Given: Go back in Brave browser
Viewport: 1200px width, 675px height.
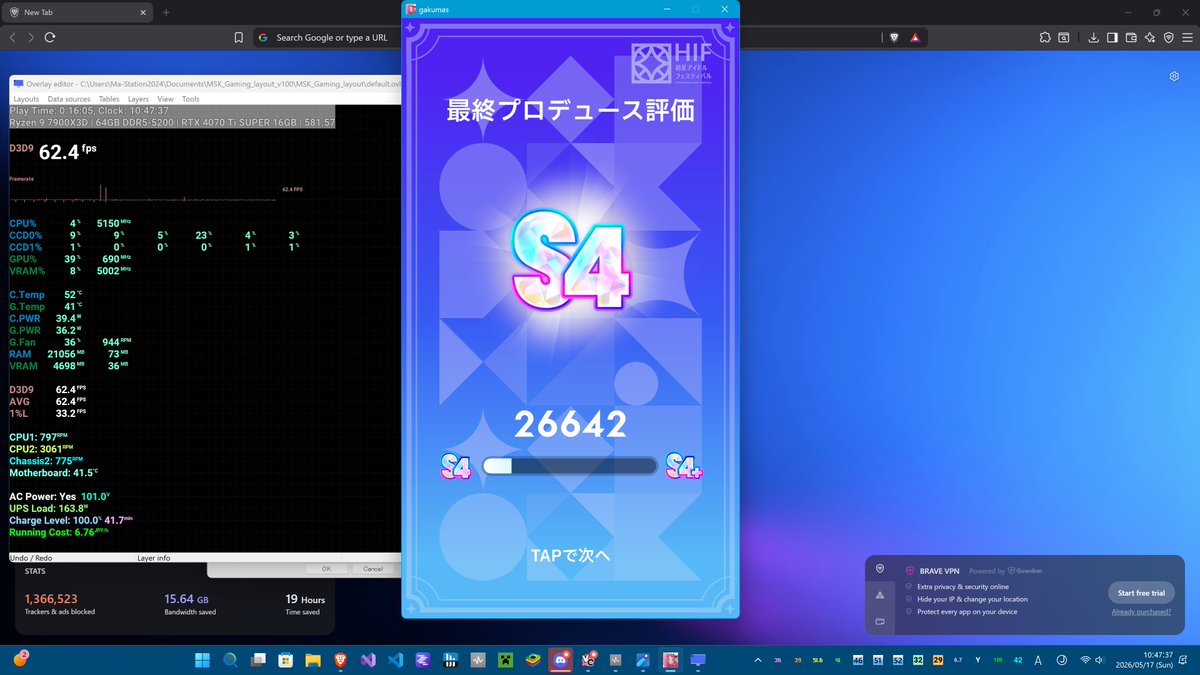Looking at the screenshot, I should 13,37.
